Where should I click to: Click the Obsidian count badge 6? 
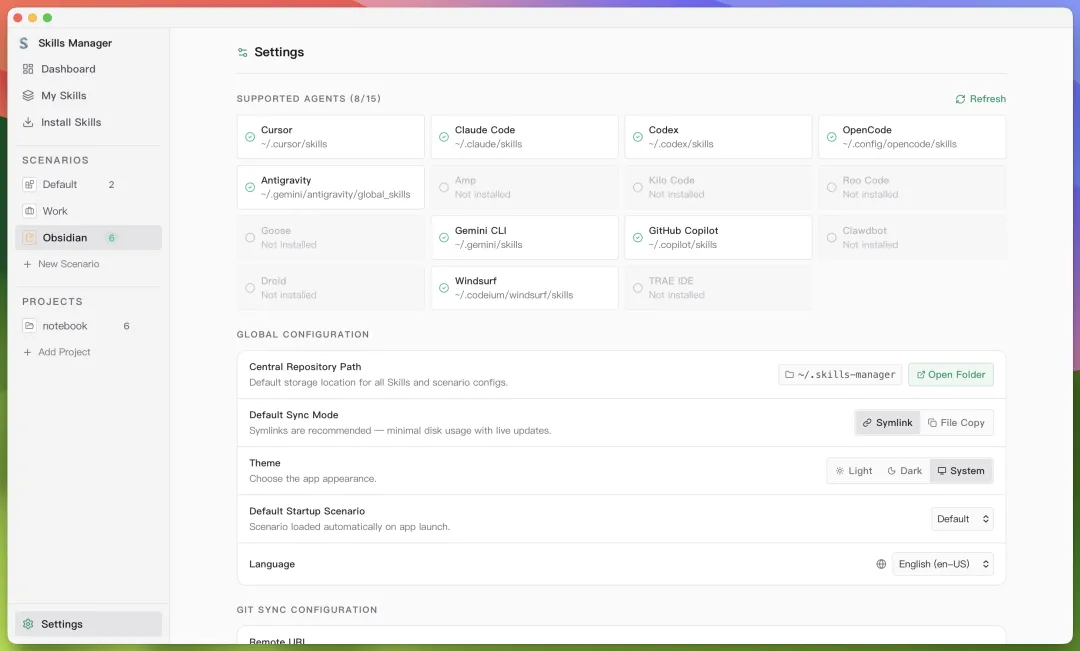[112, 238]
